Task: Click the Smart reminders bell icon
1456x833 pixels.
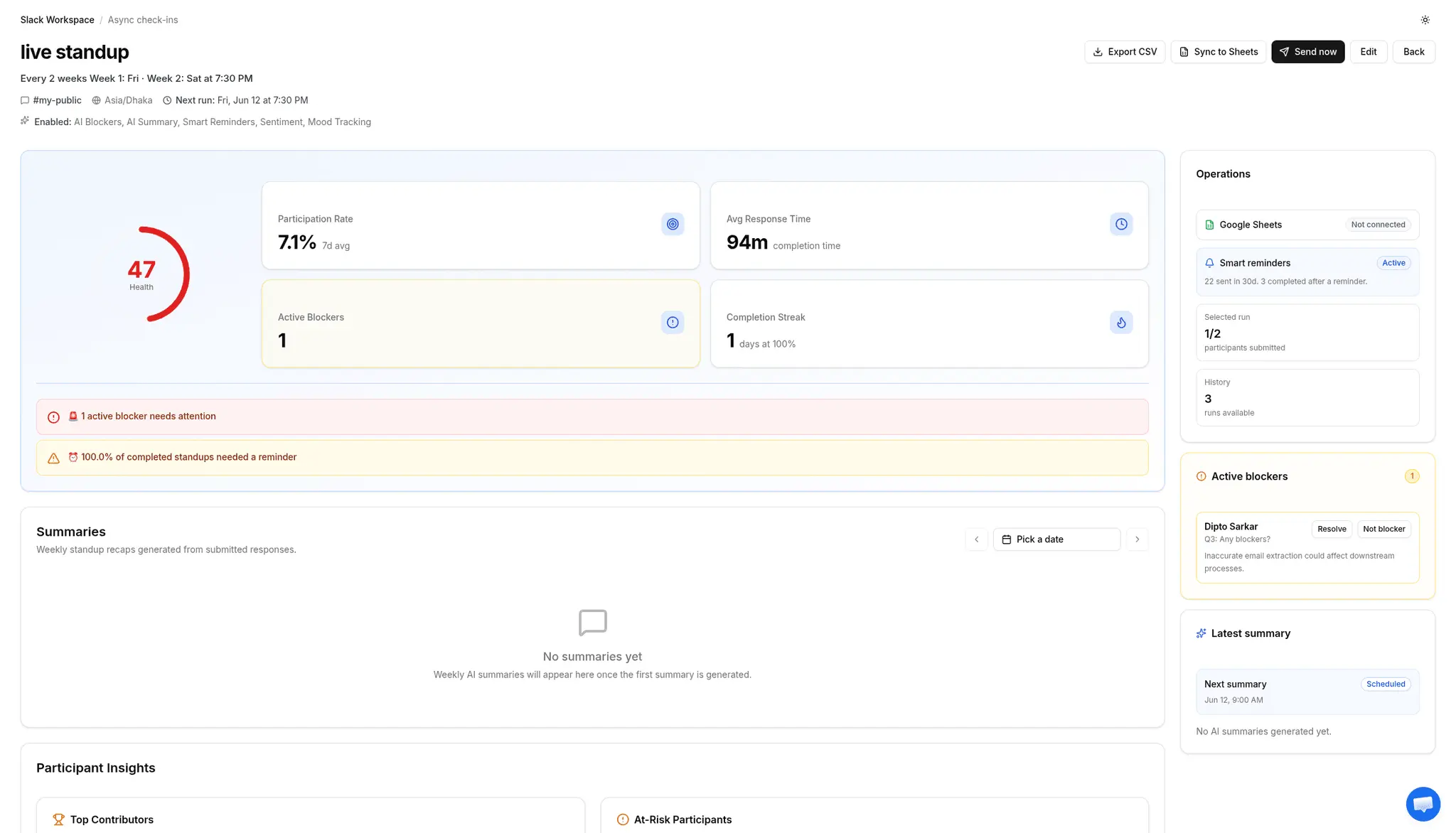Action: tap(1209, 263)
